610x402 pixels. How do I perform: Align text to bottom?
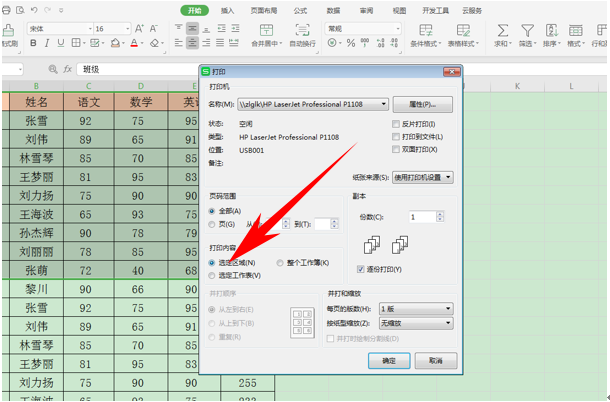206,28
